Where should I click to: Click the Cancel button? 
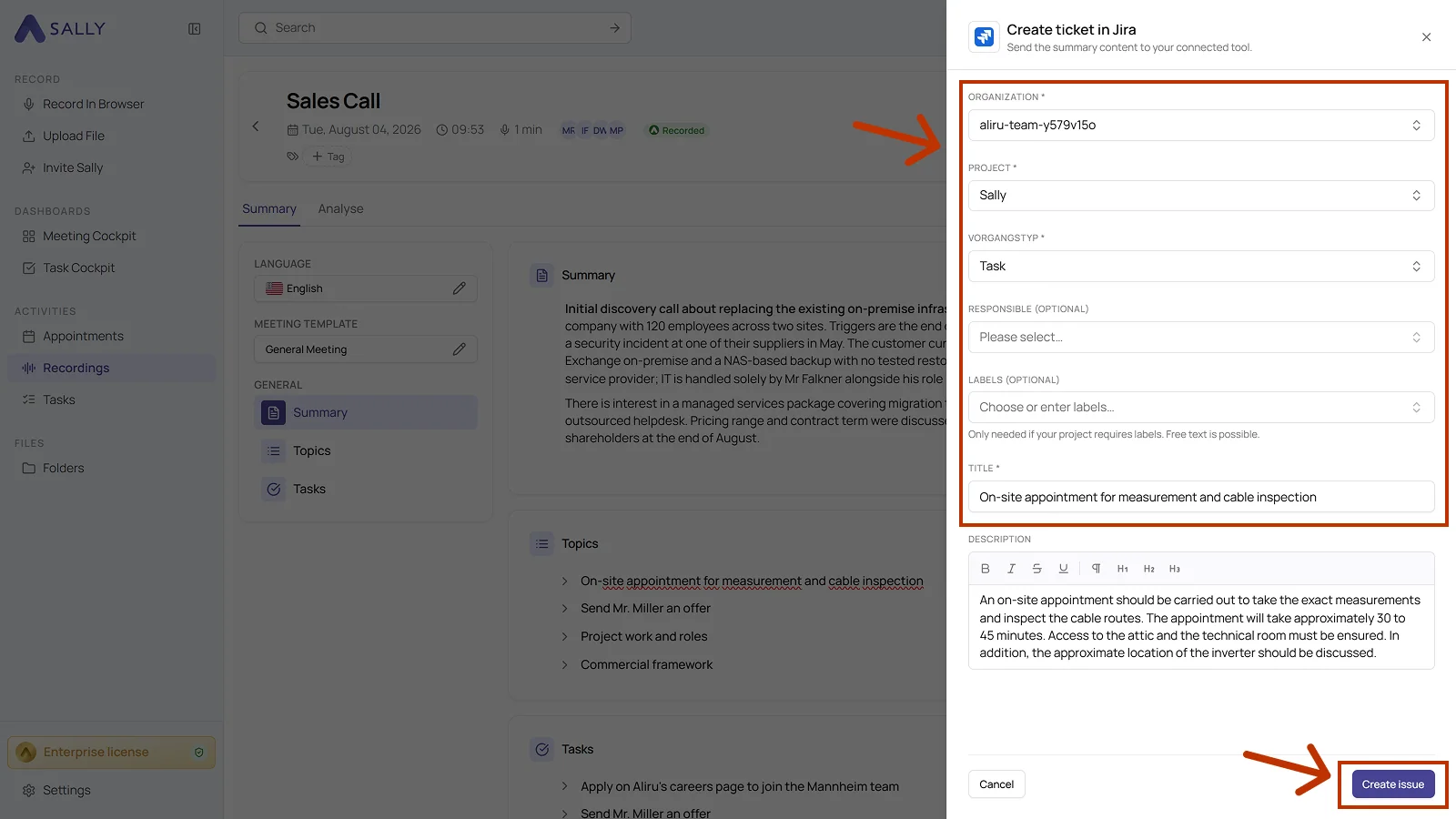996,784
